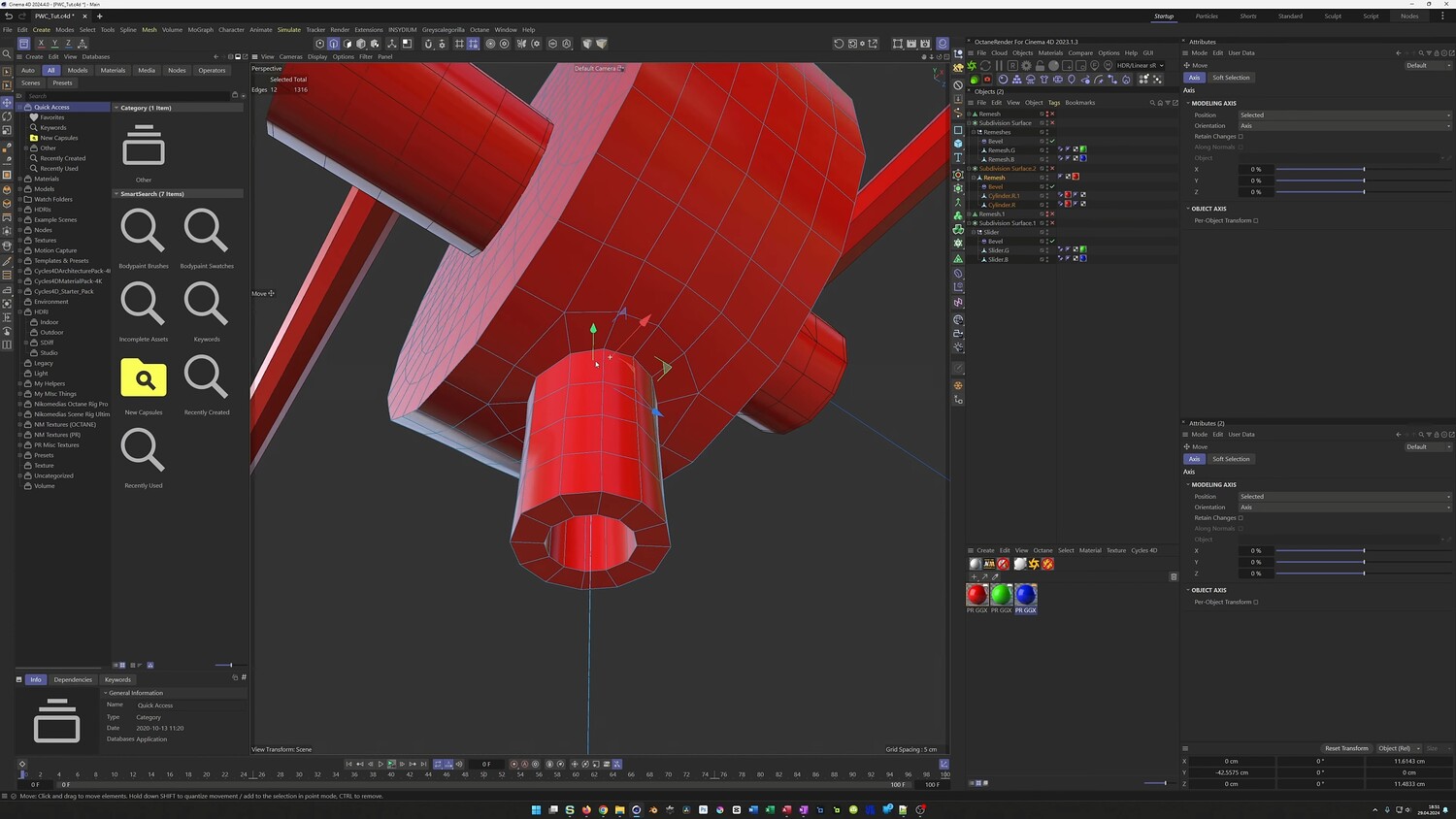
Task: Collapse the Category (1 Item) section
Action: coord(116,108)
